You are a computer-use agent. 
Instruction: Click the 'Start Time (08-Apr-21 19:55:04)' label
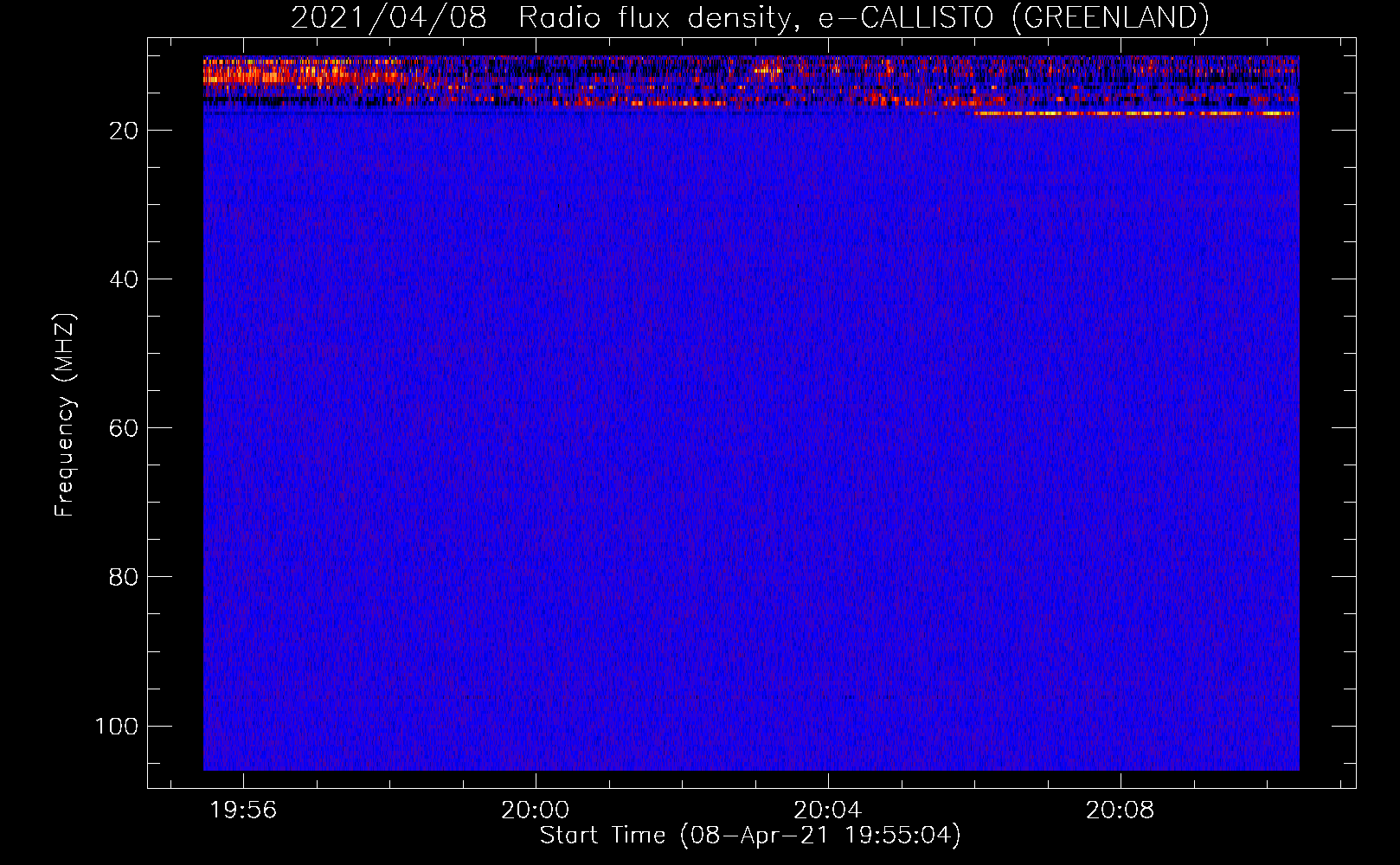pyautogui.click(x=750, y=836)
